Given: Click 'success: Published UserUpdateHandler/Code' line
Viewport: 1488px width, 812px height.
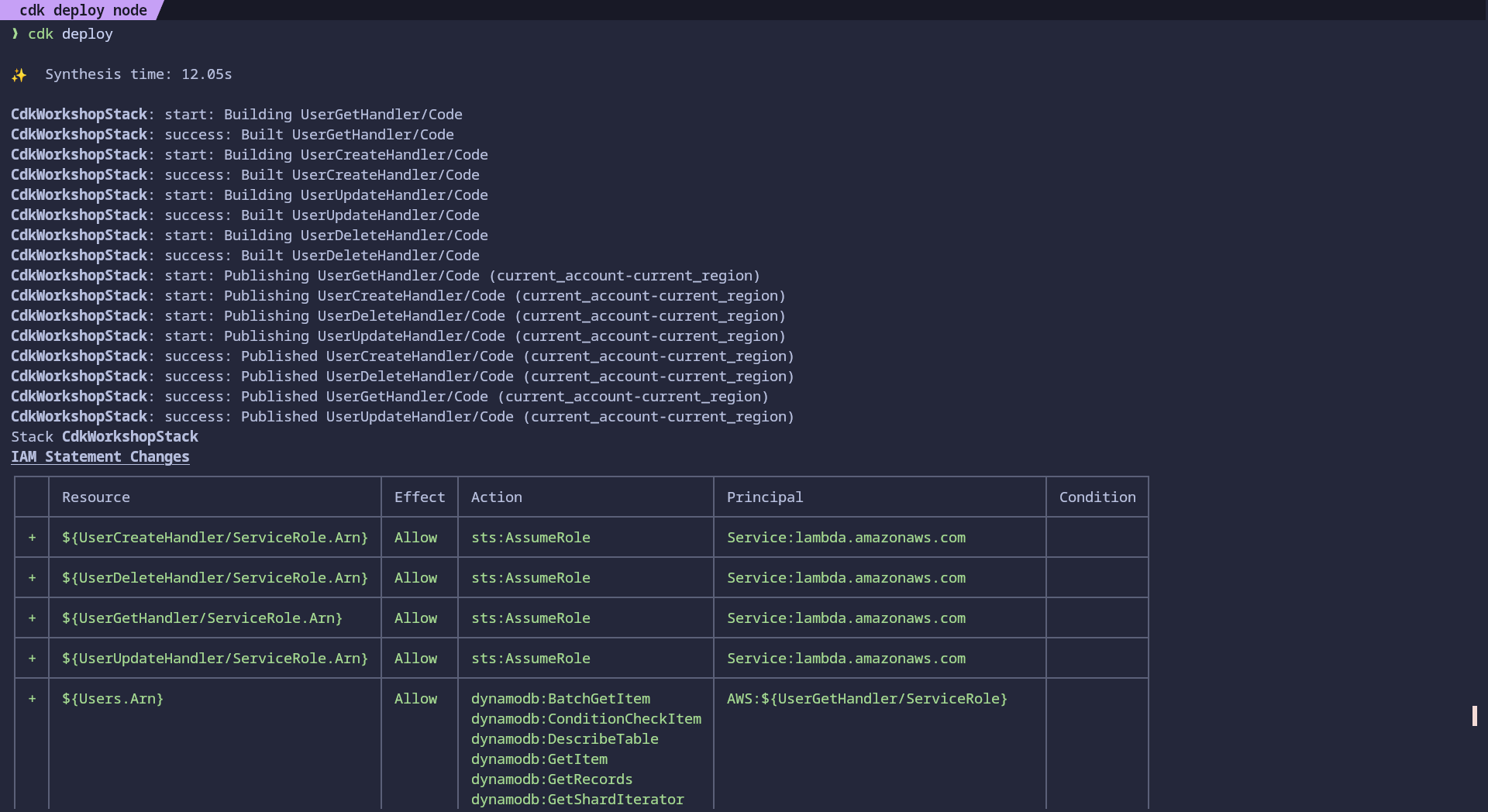Looking at the screenshot, I should 403,417.
